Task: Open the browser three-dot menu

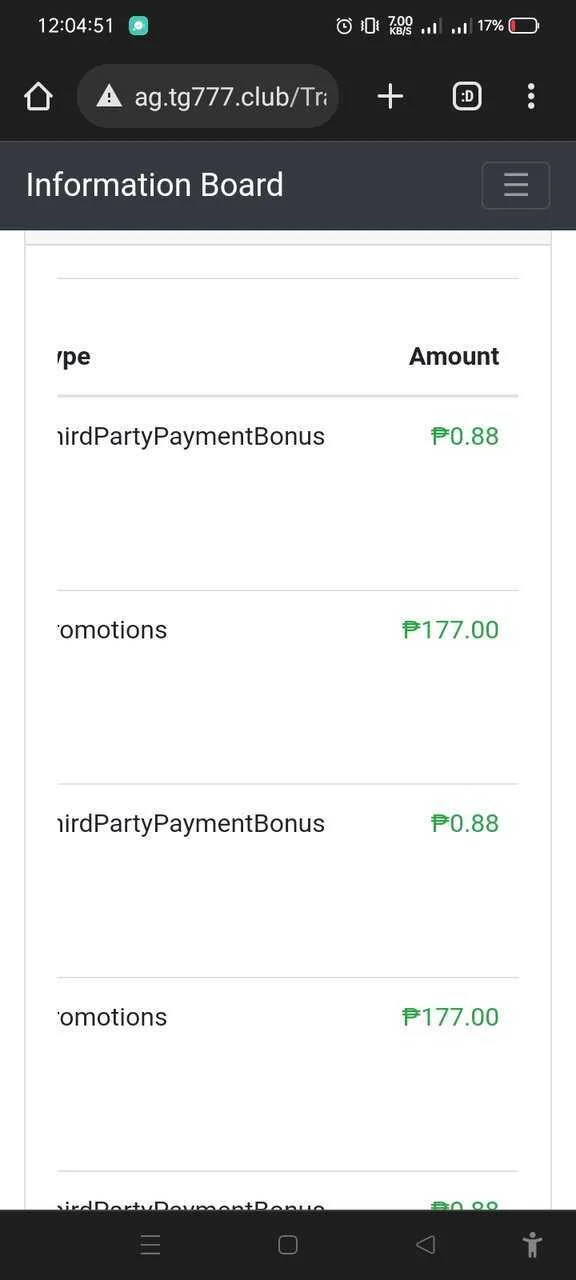Action: pos(531,96)
